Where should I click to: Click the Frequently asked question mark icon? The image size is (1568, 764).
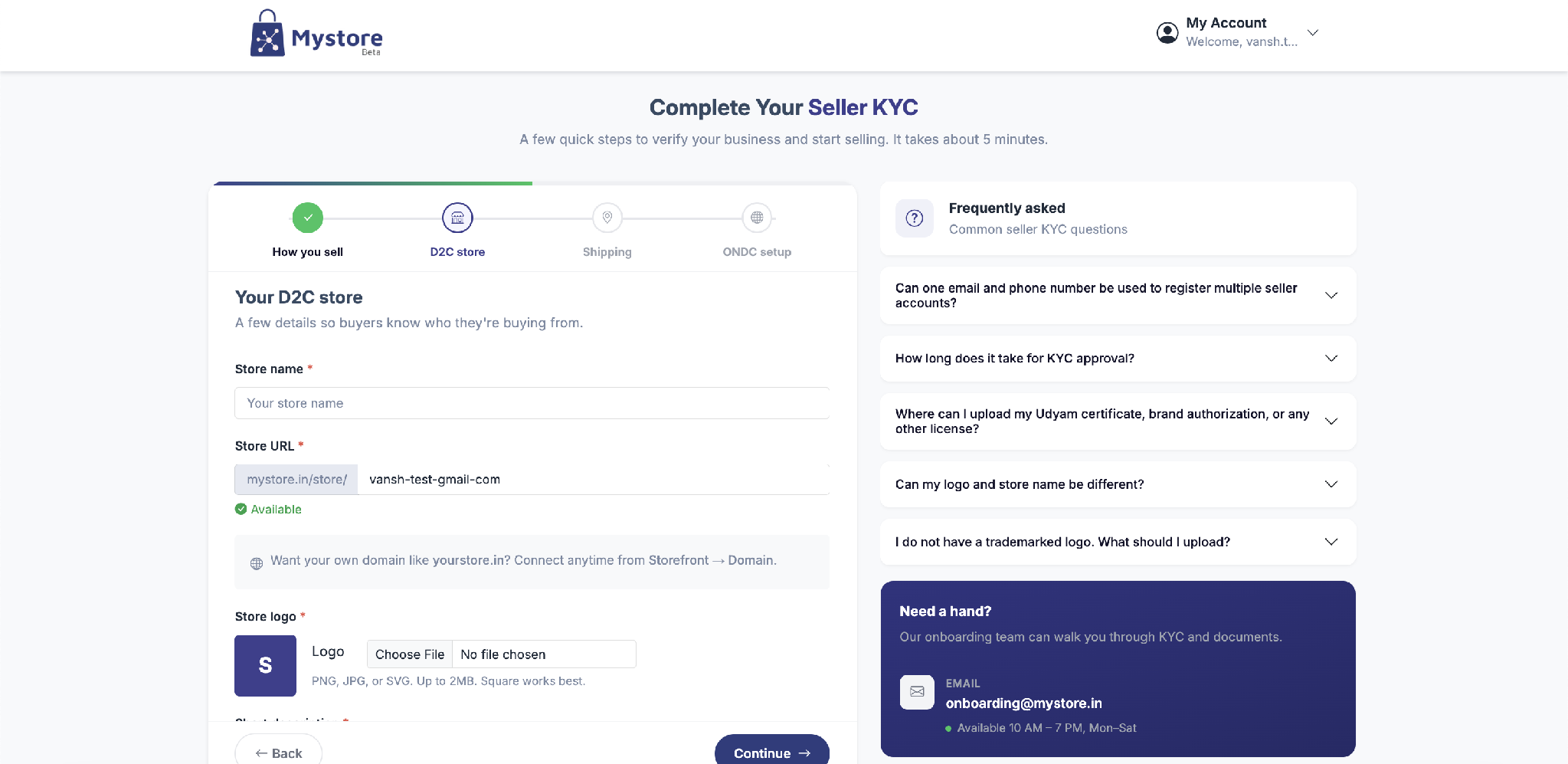pyautogui.click(x=915, y=218)
